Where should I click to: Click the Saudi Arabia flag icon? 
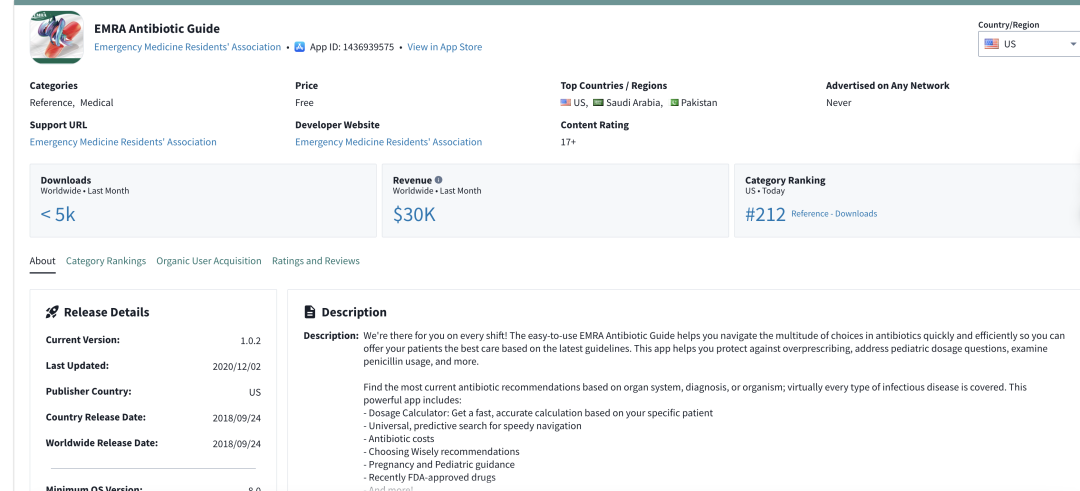click(x=599, y=103)
